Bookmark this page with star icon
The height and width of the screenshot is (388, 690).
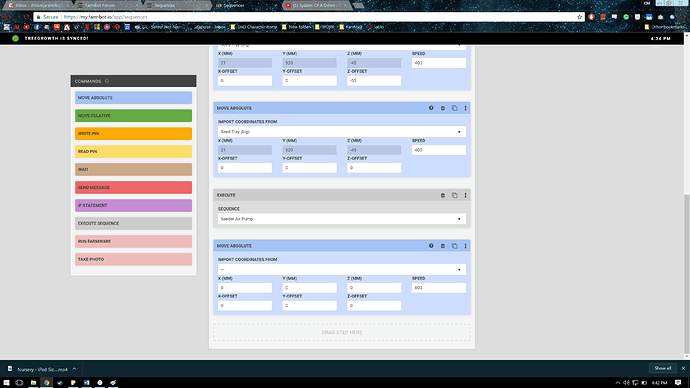[580, 17]
